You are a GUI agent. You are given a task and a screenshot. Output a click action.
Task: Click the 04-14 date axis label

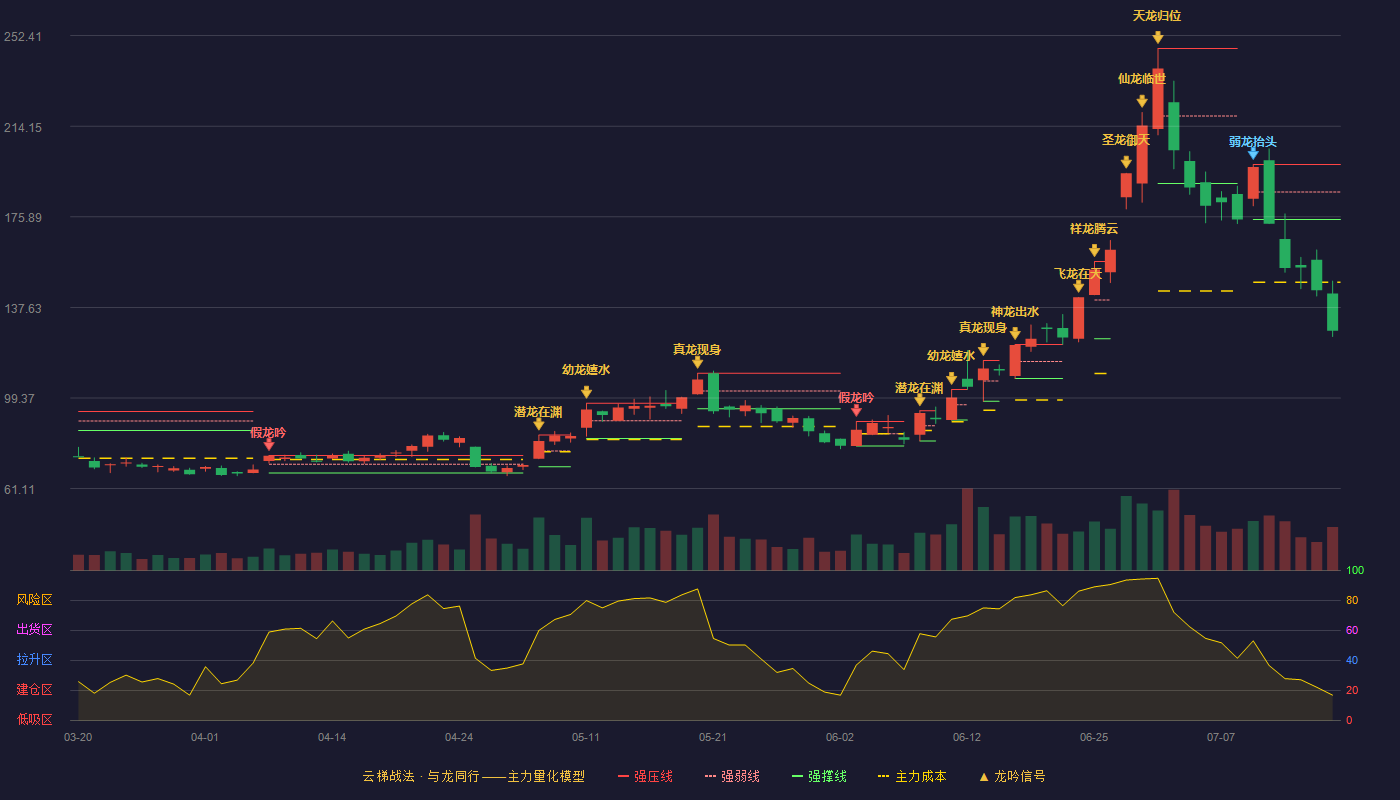[332, 737]
